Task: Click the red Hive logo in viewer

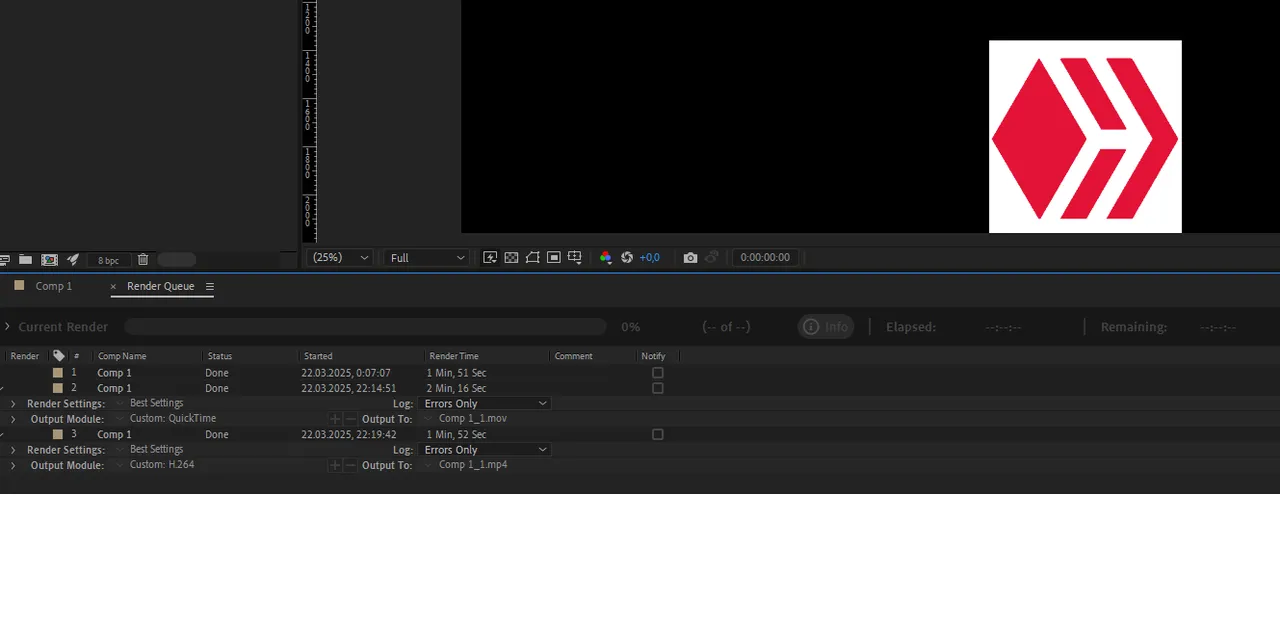Action: click(1085, 137)
